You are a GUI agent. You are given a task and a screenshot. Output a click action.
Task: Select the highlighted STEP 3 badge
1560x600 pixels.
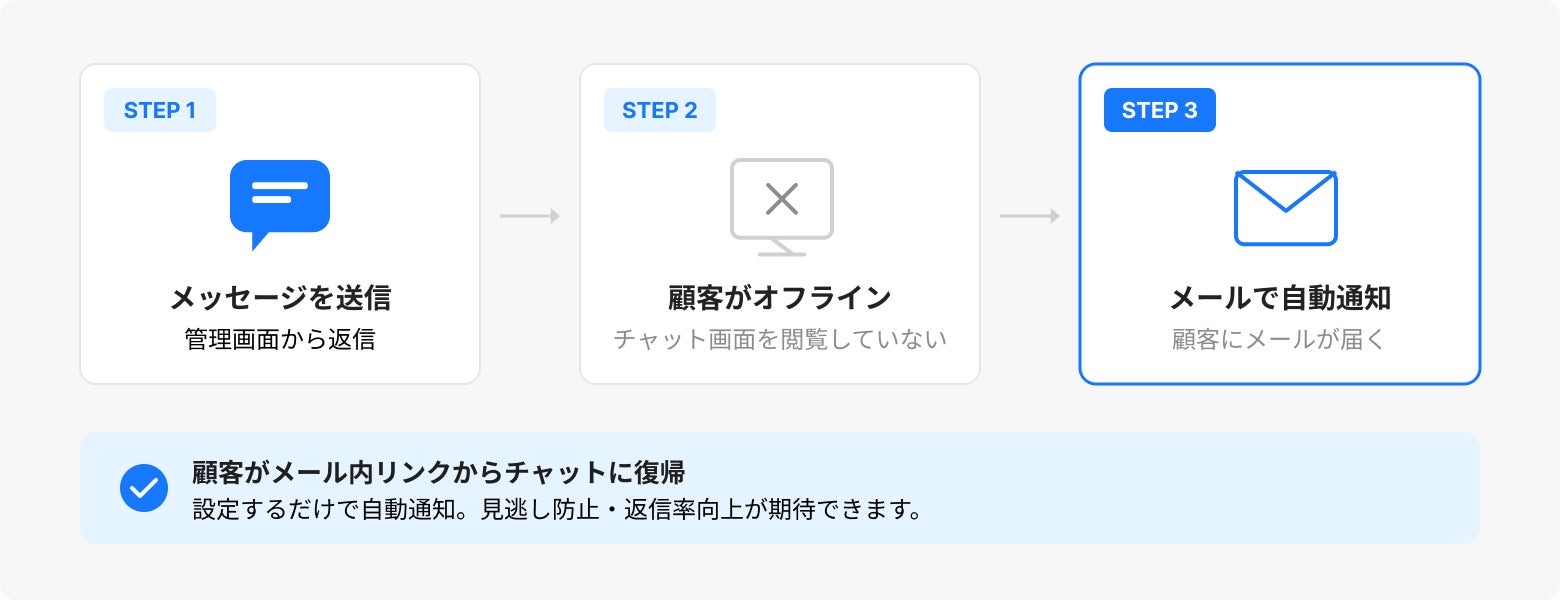point(1160,110)
